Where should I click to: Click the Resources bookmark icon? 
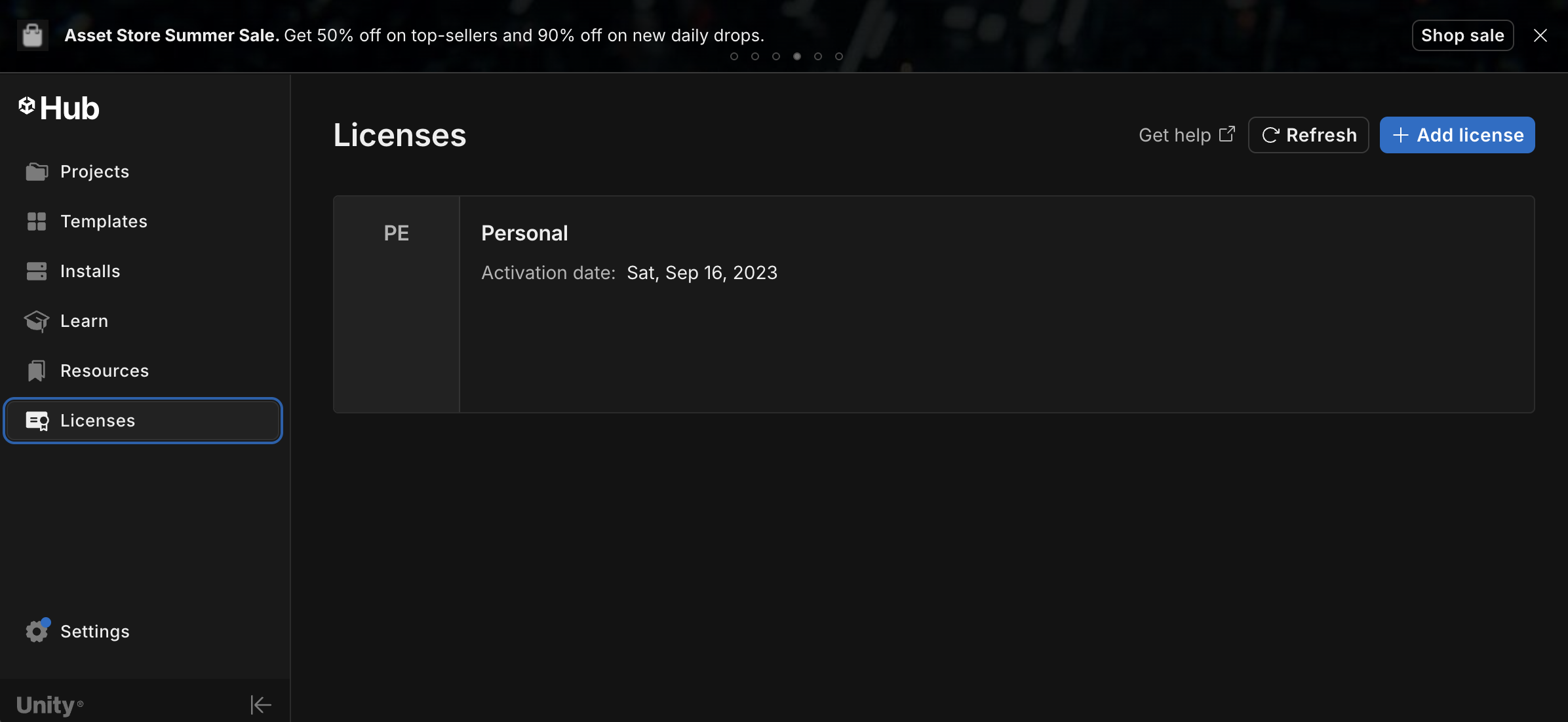click(x=37, y=371)
